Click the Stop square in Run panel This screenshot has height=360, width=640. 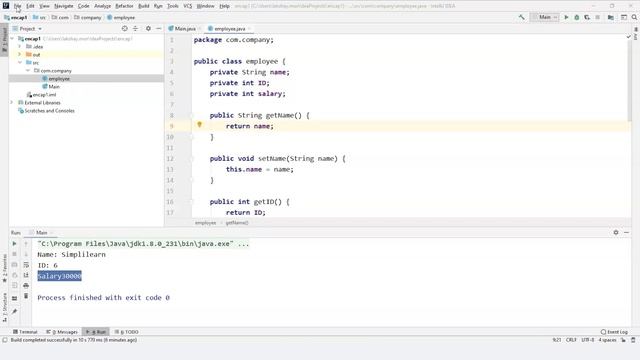pyautogui.click(x=14, y=254)
